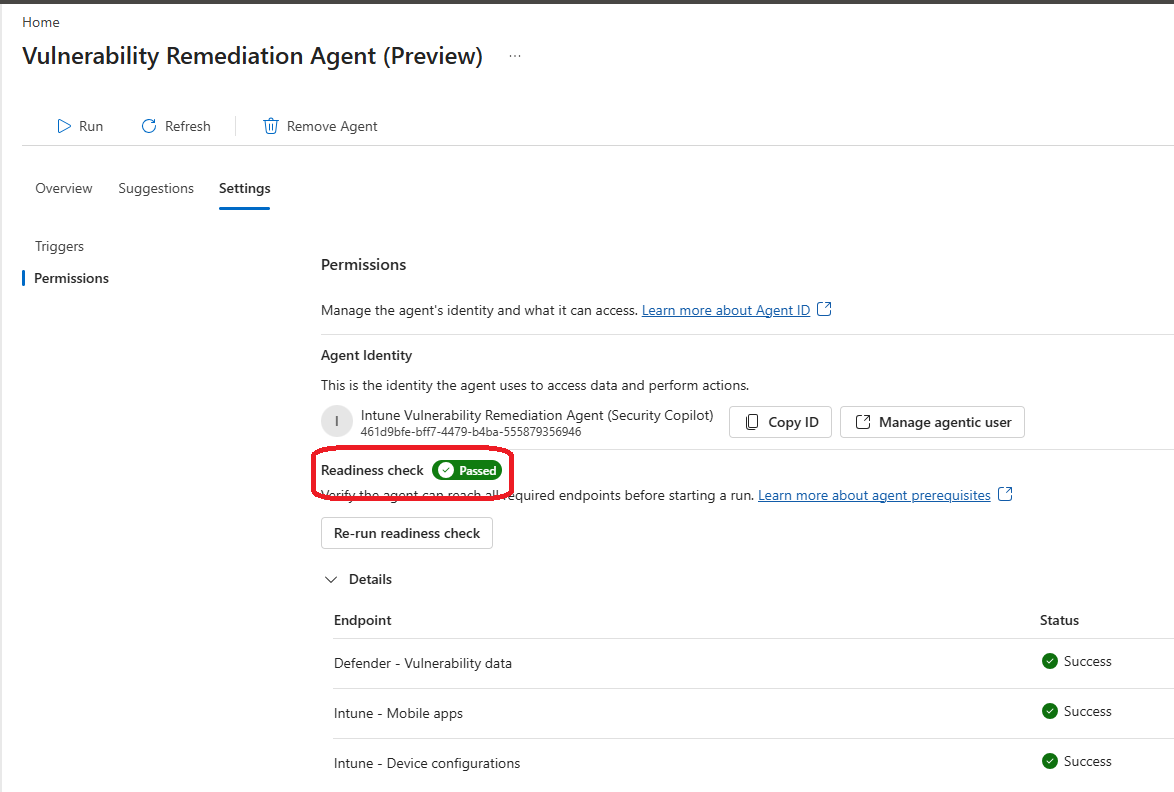Select Permissions in the side navigation
The height and width of the screenshot is (792, 1174).
71,278
